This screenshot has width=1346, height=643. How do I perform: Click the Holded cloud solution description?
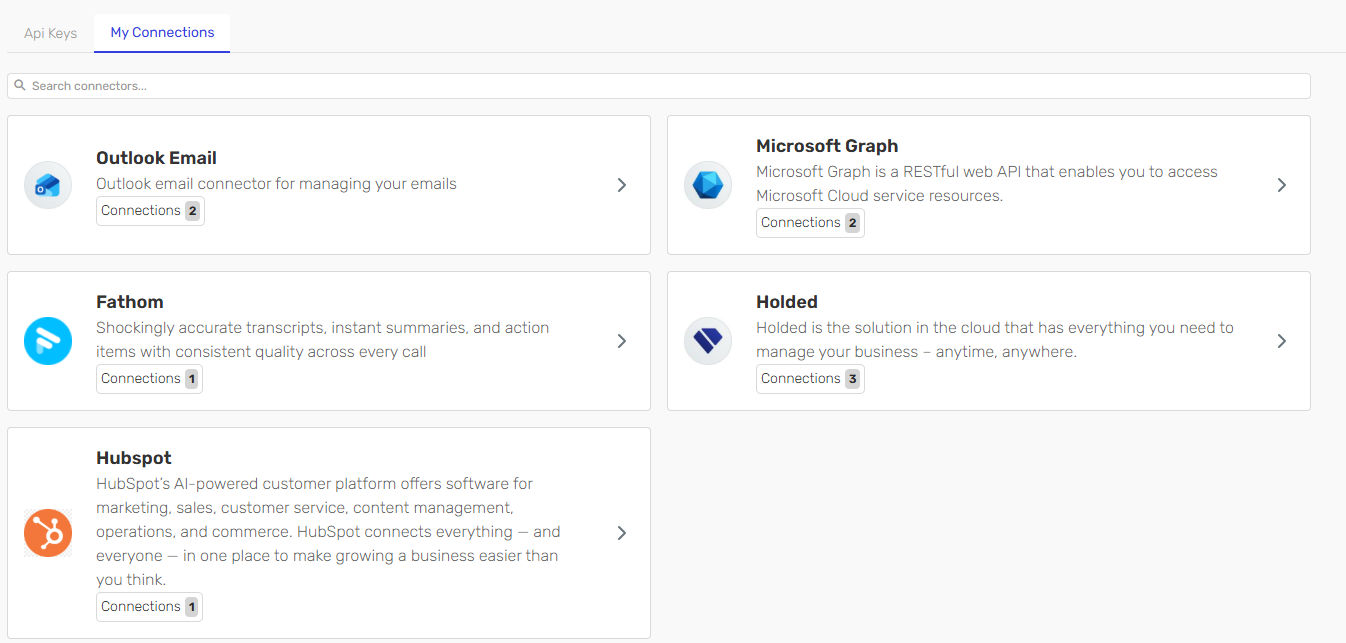[995, 340]
